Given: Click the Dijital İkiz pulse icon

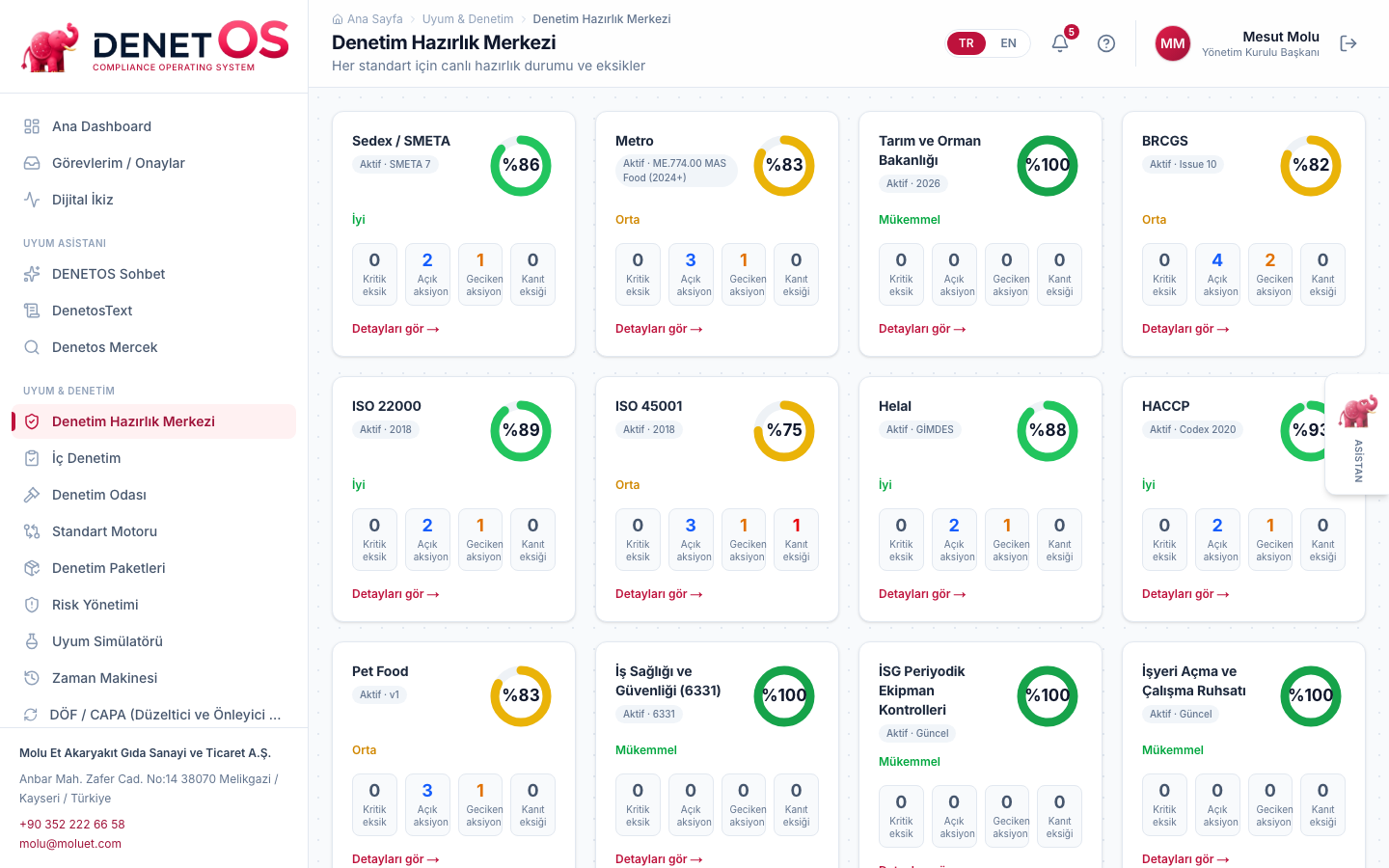Looking at the screenshot, I should (x=32, y=200).
